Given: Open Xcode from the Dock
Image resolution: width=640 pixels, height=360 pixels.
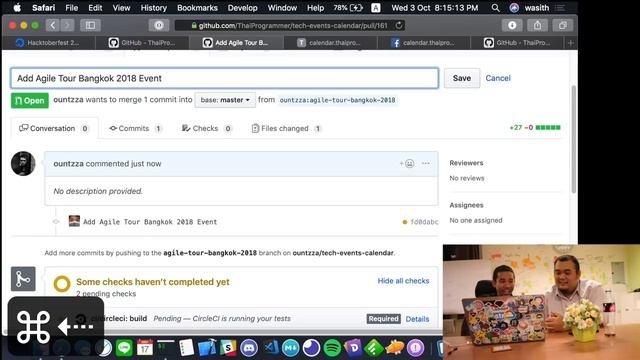Looking at the screenshot, I should click(207, 348).
